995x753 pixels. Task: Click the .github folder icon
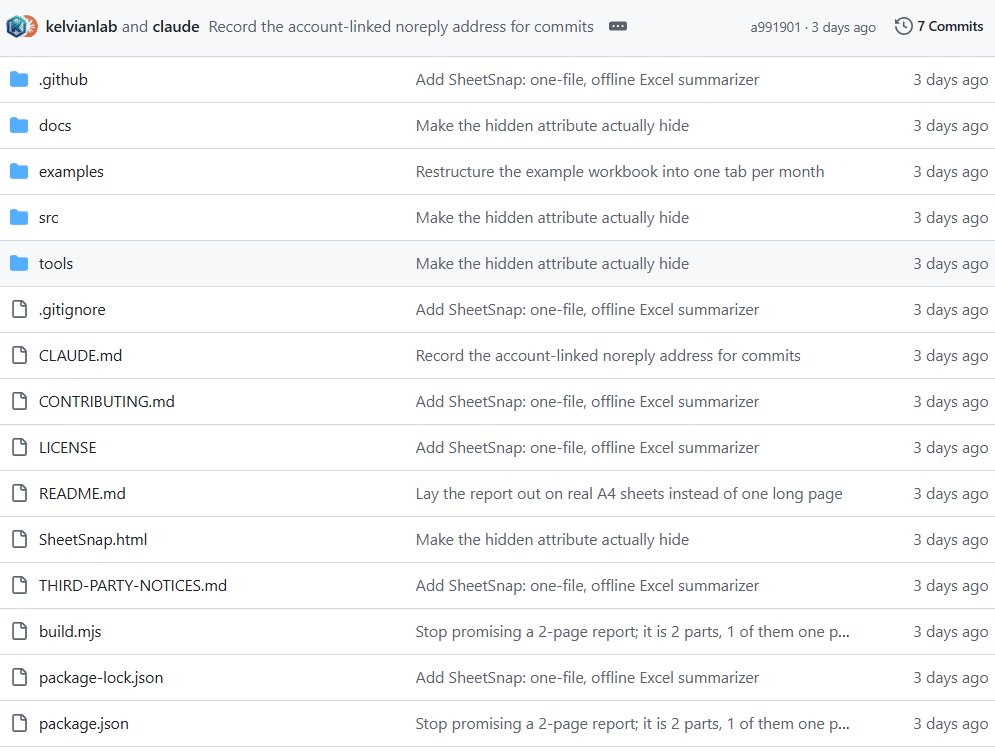click(19, 79)
